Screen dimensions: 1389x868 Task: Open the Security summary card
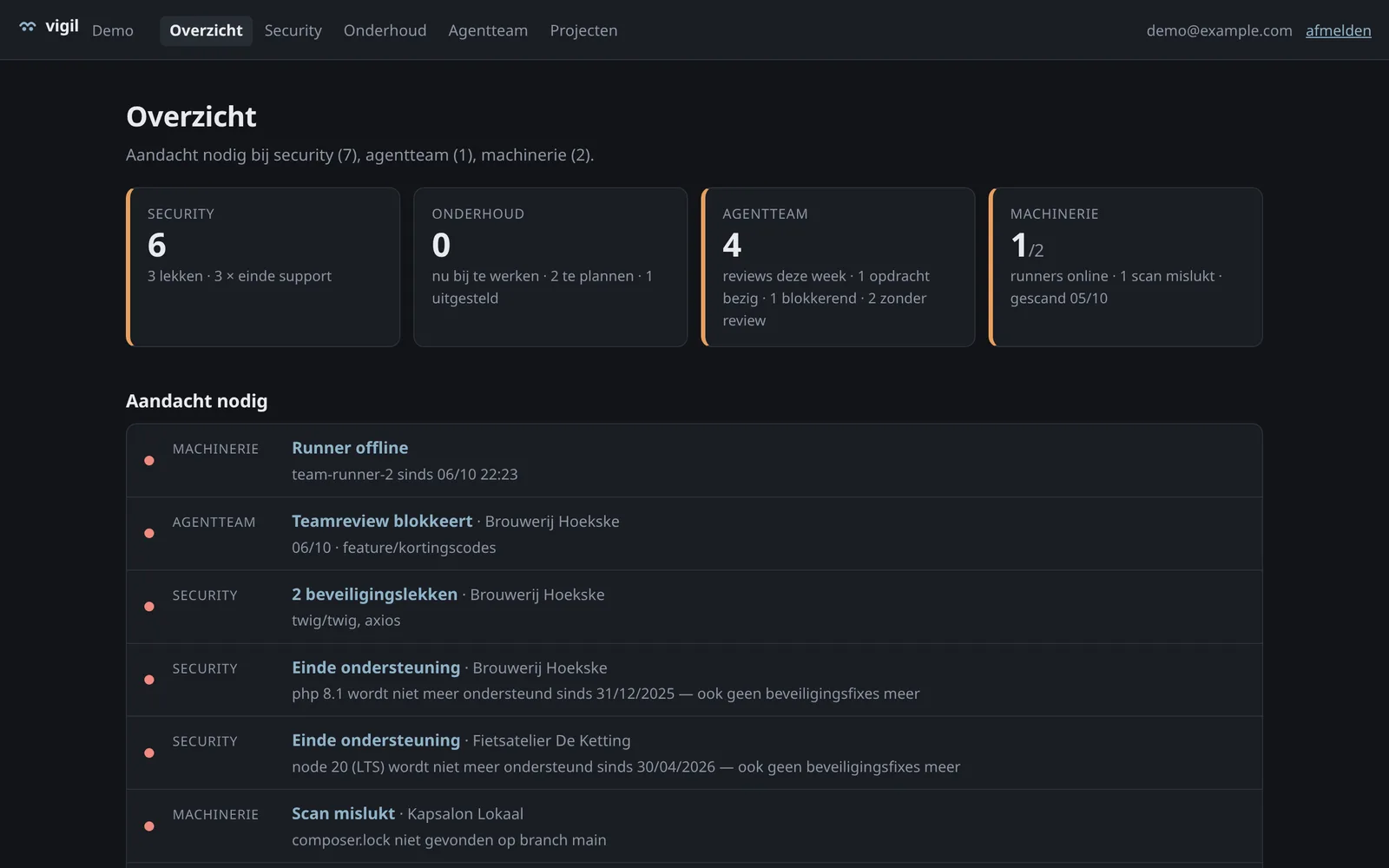[x=263, y=267]
